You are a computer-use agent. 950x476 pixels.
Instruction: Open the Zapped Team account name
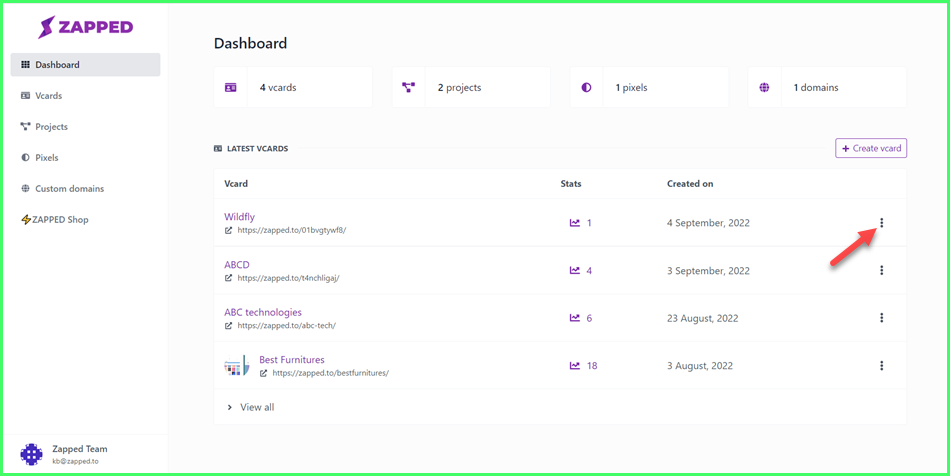coord(80,449)
